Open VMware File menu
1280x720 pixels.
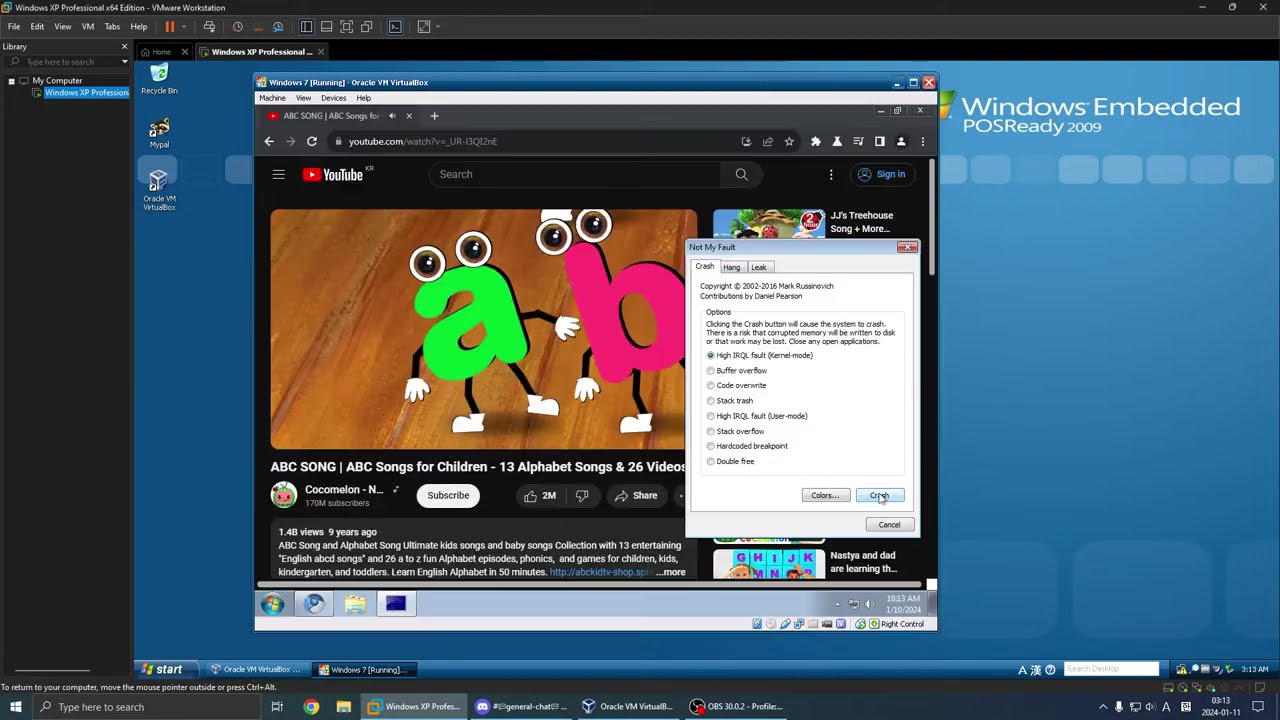click(14, 27)
